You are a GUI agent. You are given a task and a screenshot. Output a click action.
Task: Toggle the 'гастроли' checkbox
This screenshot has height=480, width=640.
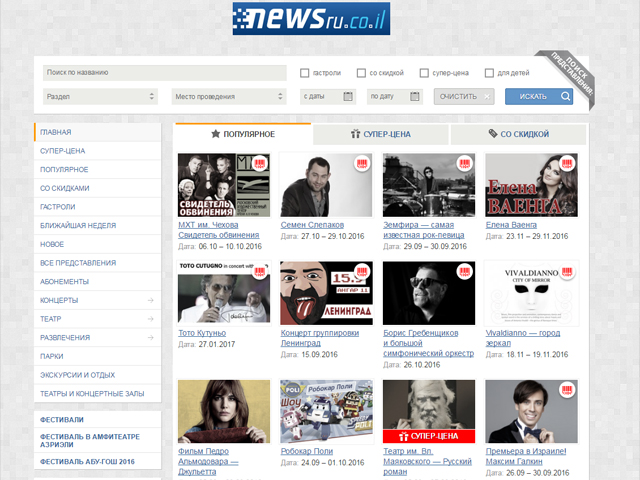(304, 73)
